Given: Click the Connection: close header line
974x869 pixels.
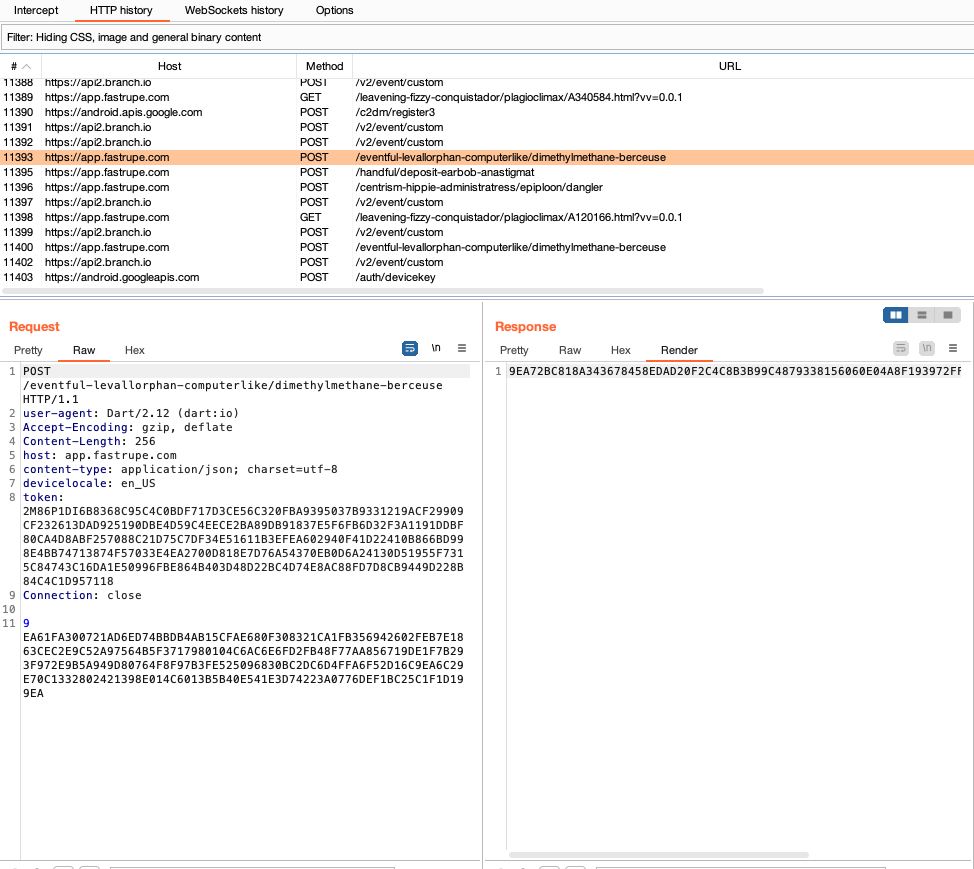Looking at the screenshot, I should click(x=82, y=595).
